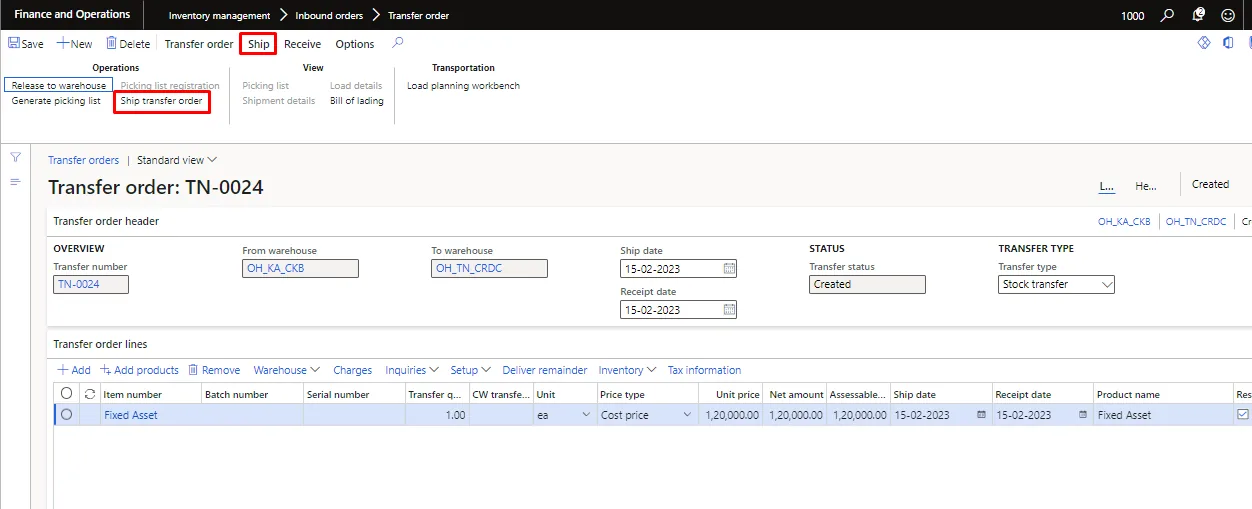Click the diamond-shaped icon at top right
The width and height of the screenshot is (1252, 509).
(x=1204, y=43)
